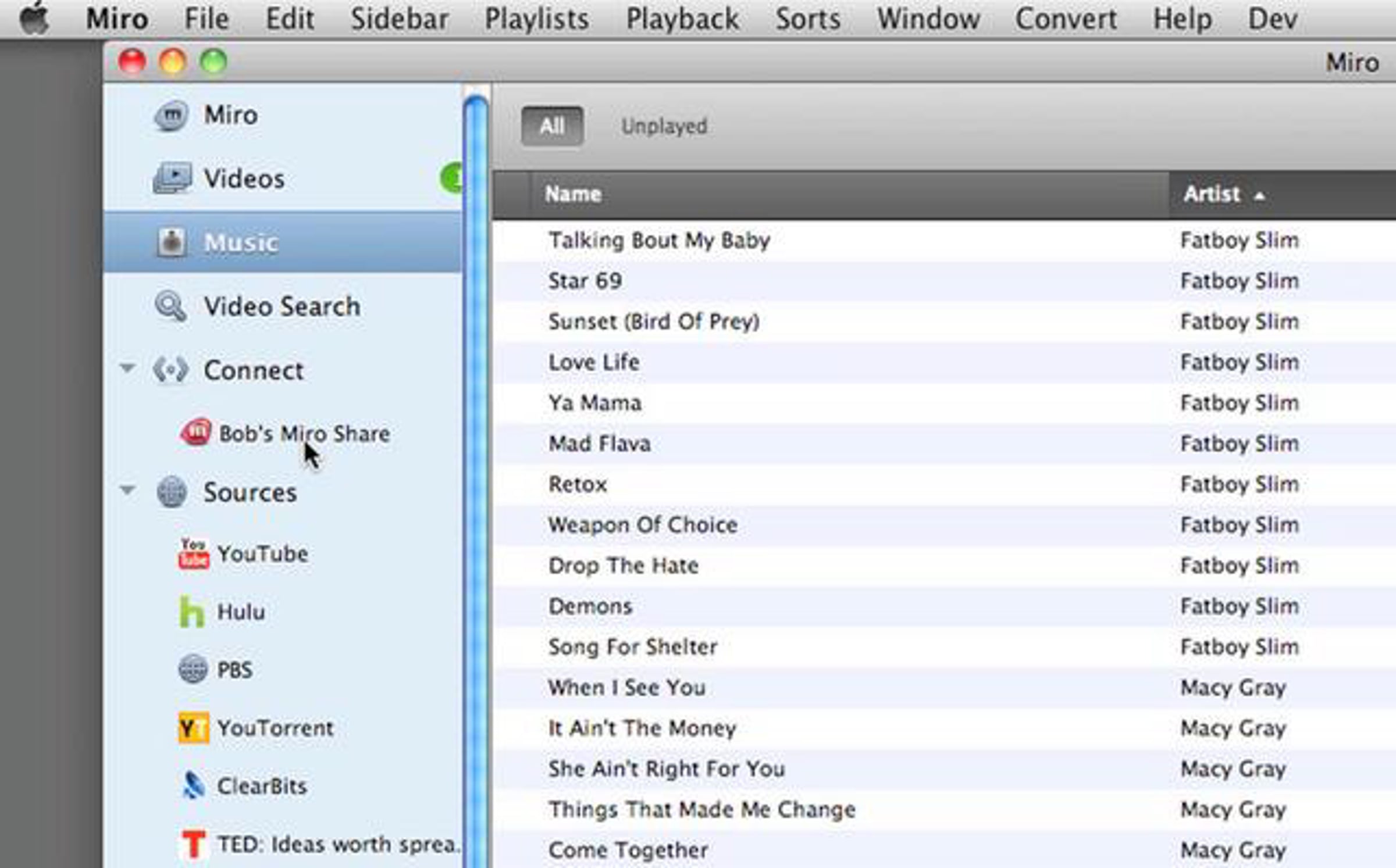This screenshot has height=868, width=1396.
Task: Show All items filter
Action: 552,126
